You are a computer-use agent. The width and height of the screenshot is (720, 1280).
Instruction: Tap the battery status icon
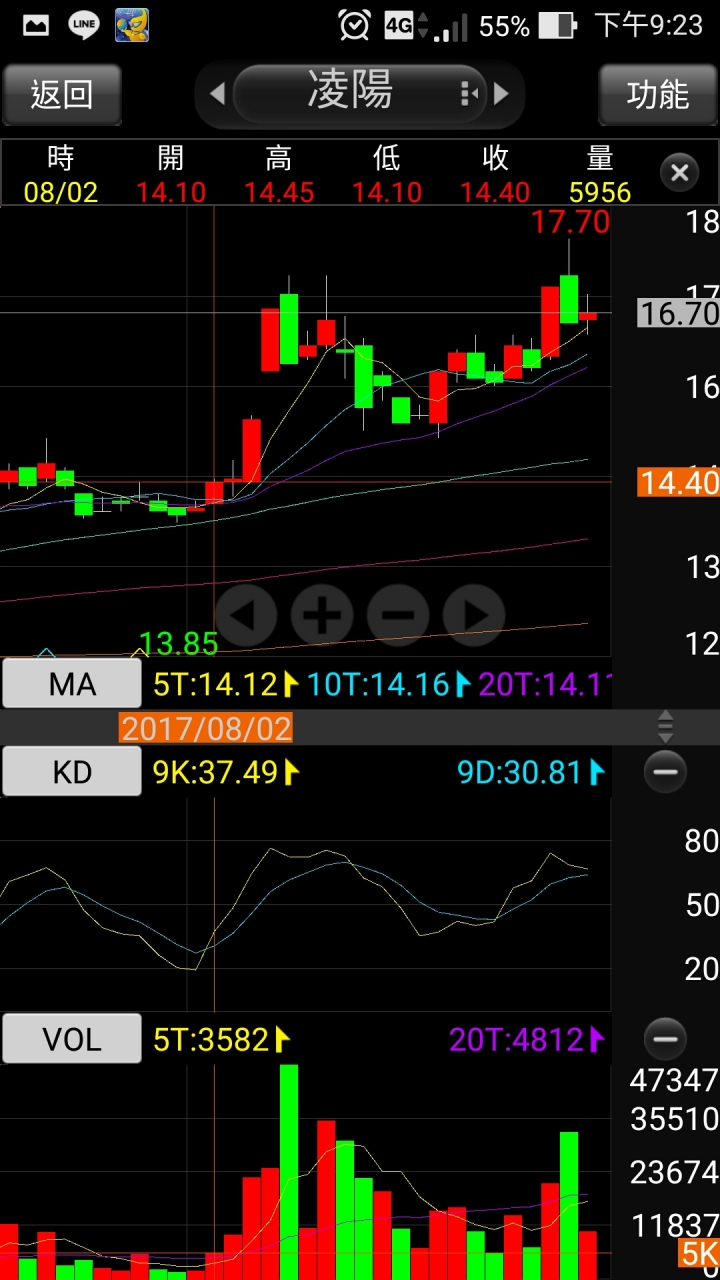click(558, 25)
